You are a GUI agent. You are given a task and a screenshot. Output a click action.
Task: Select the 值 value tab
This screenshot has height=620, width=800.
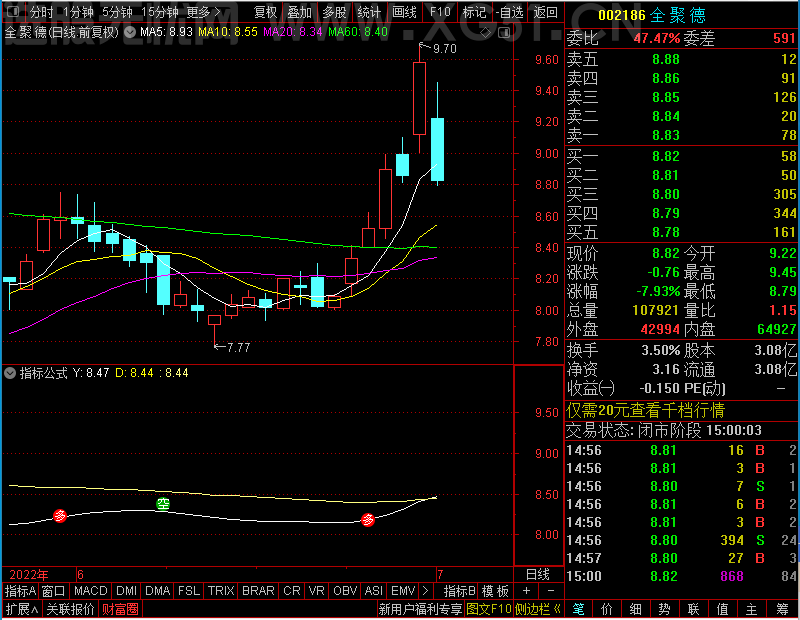(x=722, y=609)
